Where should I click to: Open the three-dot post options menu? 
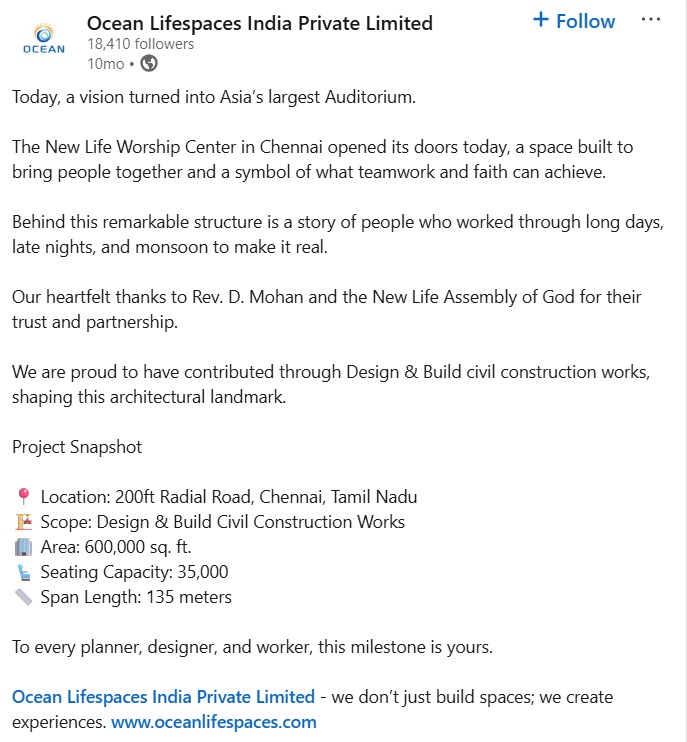pyautogui.click(x=651, y=20)
